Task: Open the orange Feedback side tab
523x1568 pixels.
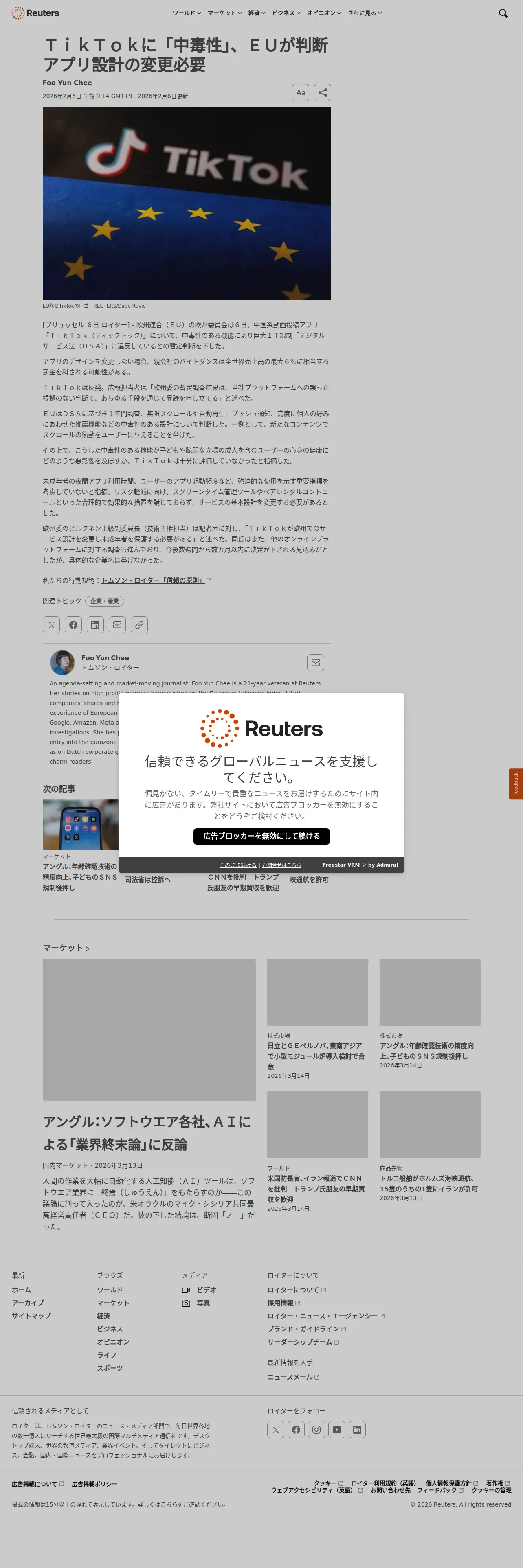Action: tap(516, 784)
